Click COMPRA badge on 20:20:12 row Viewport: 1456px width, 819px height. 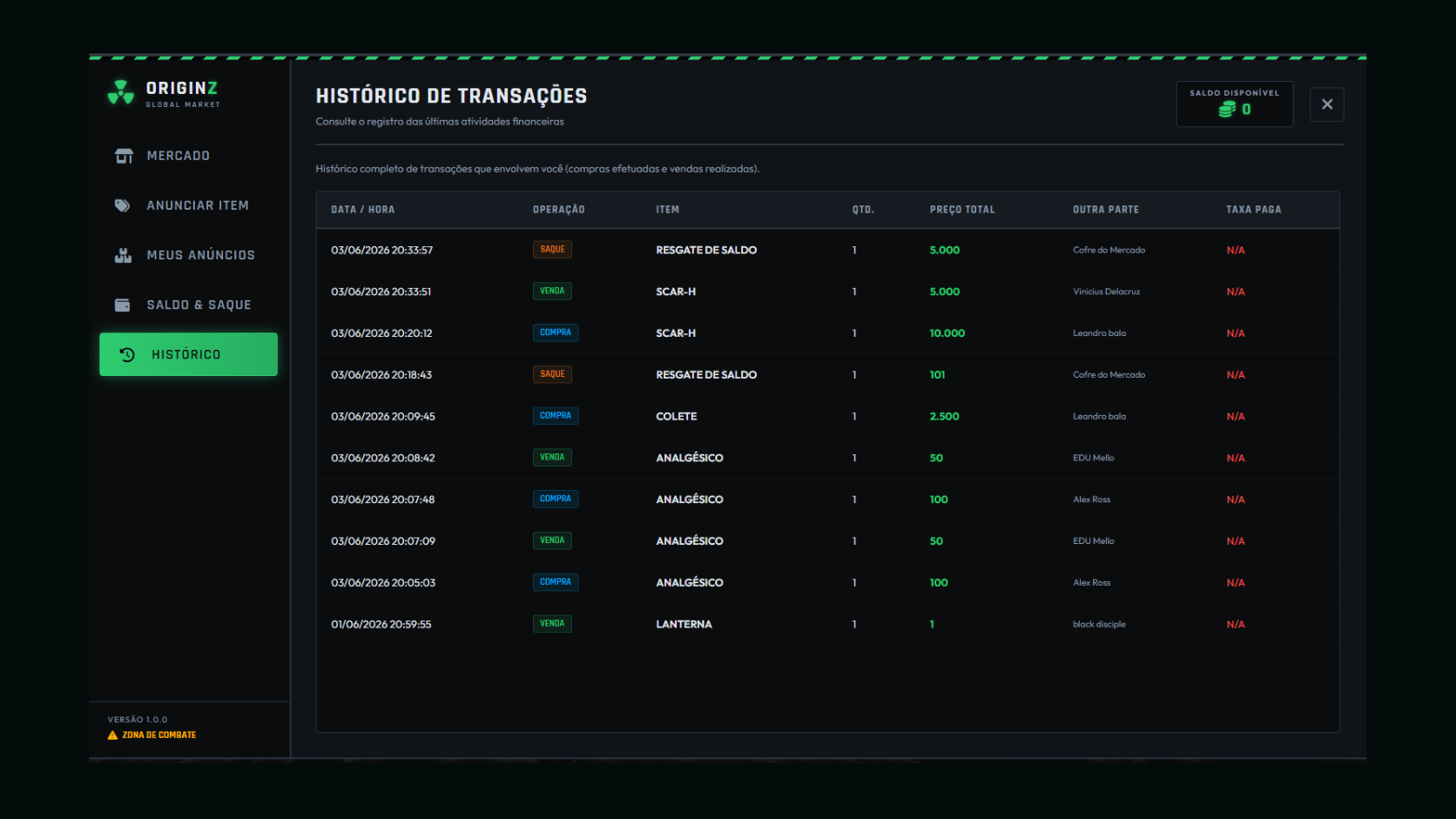[x=556, y=332]
